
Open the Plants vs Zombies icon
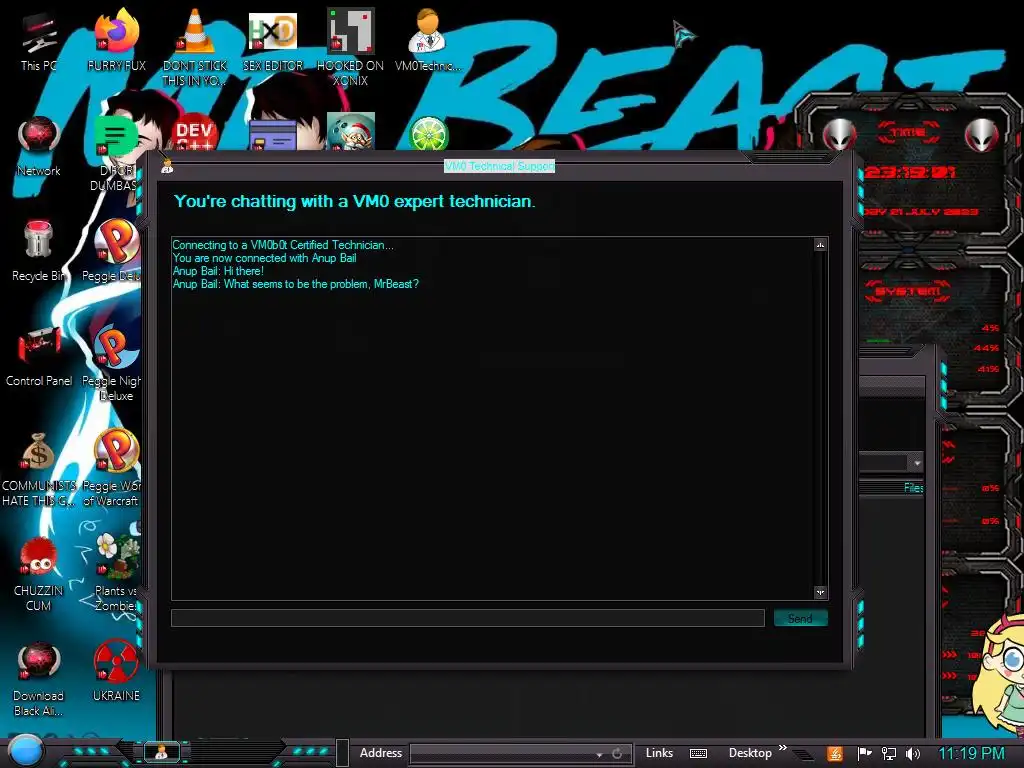pyautogui.click(x=118, y=573)
